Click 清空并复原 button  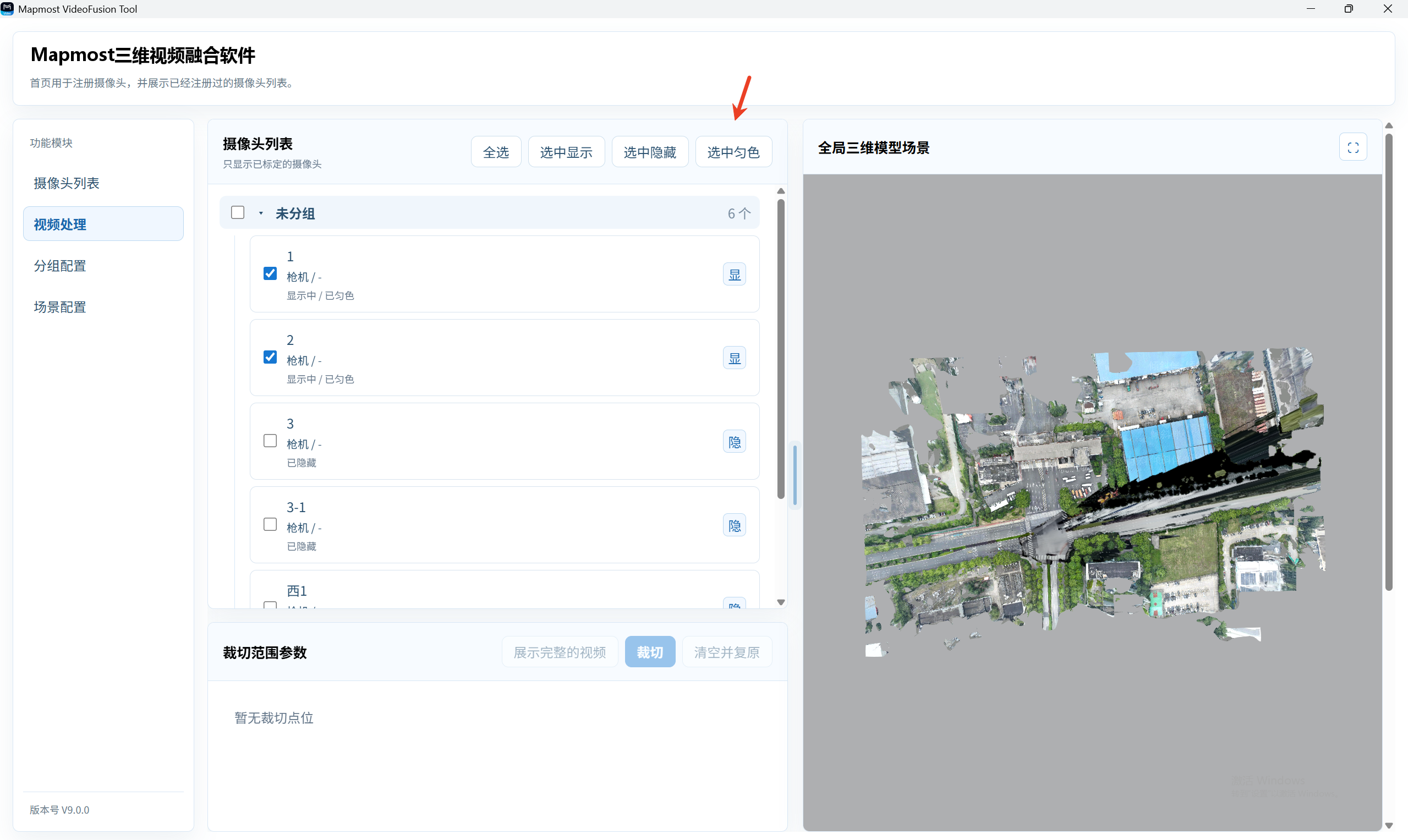(726, 652)
